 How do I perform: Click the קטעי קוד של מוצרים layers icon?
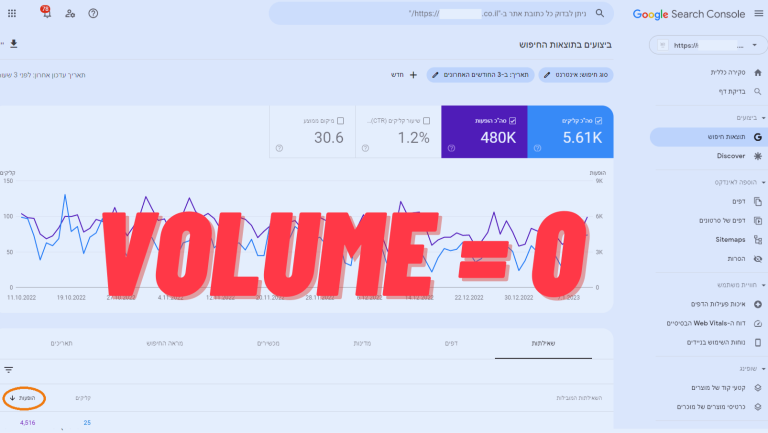[758, 388]
